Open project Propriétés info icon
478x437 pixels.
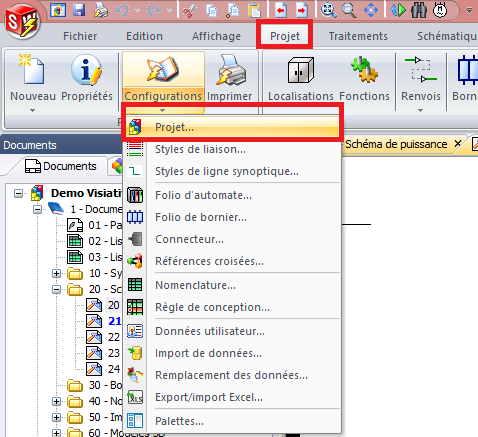coord(86,71)
